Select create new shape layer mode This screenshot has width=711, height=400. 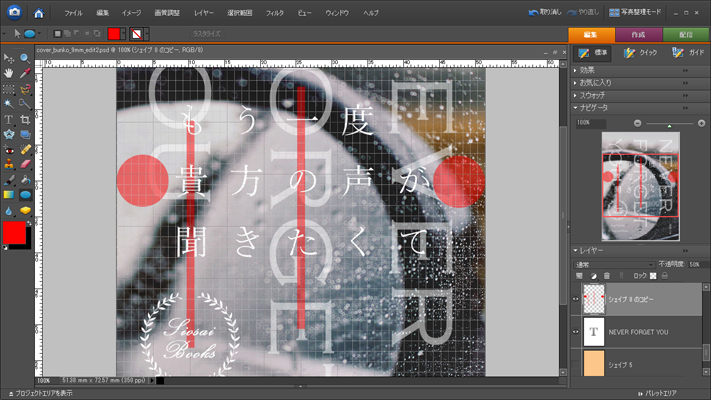click(57, 34)
